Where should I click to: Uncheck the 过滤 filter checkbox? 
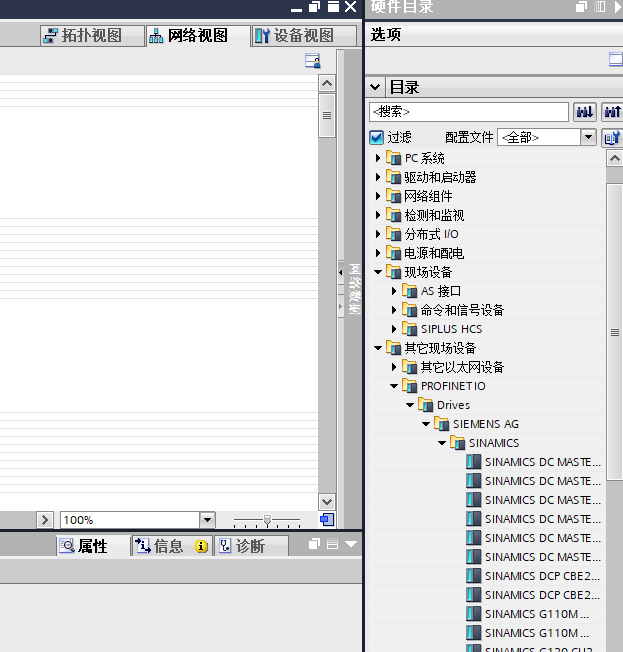377,137
